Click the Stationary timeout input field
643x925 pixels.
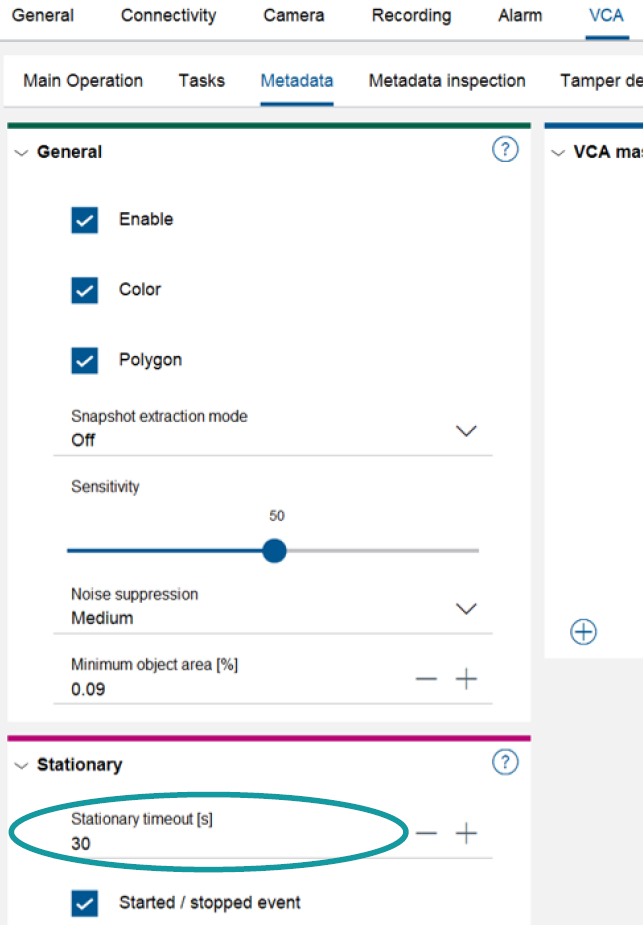click(x=200, y=843)
